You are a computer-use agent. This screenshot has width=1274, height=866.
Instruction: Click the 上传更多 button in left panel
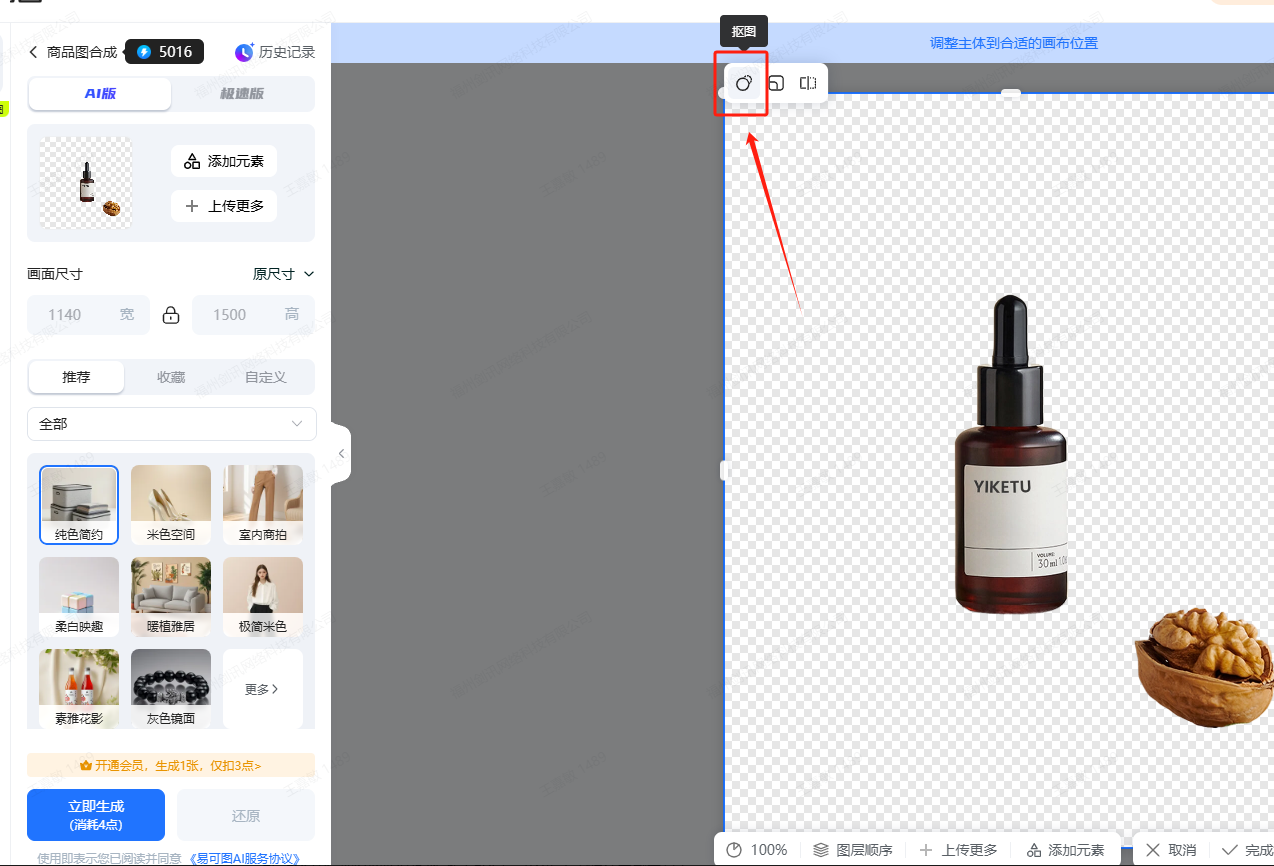pyautogui.click(x=224, y=206)
